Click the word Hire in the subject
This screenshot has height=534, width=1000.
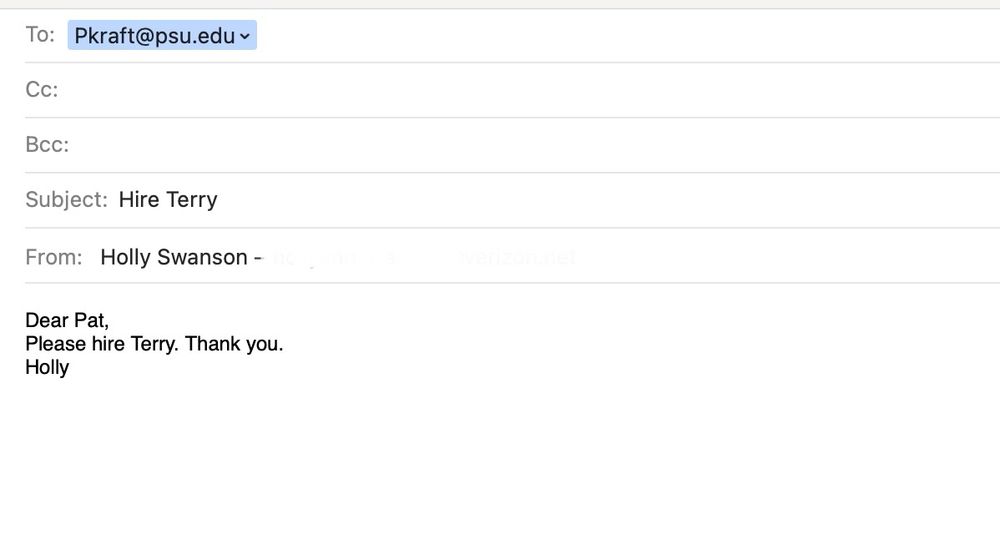coord(139,200)
